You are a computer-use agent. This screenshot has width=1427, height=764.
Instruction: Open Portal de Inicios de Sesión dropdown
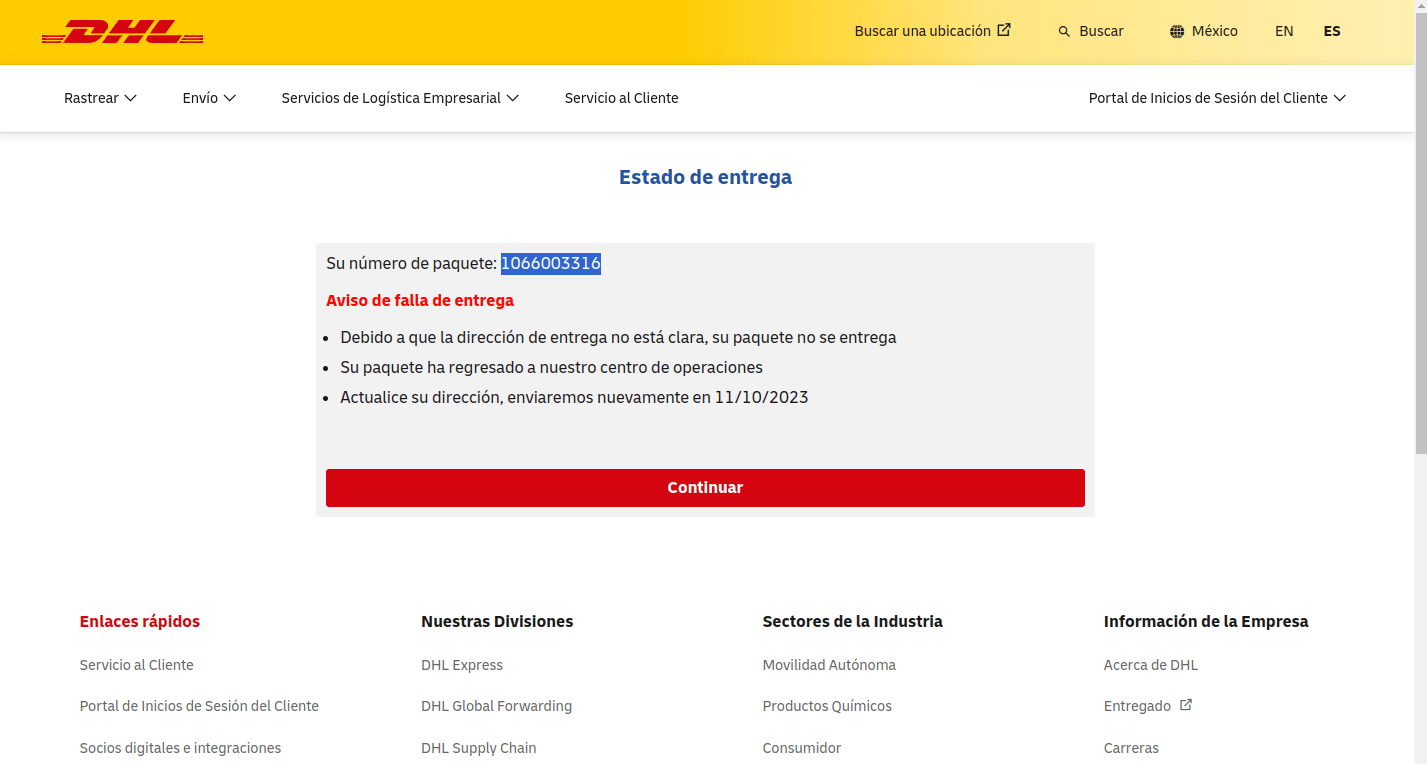1217,98
